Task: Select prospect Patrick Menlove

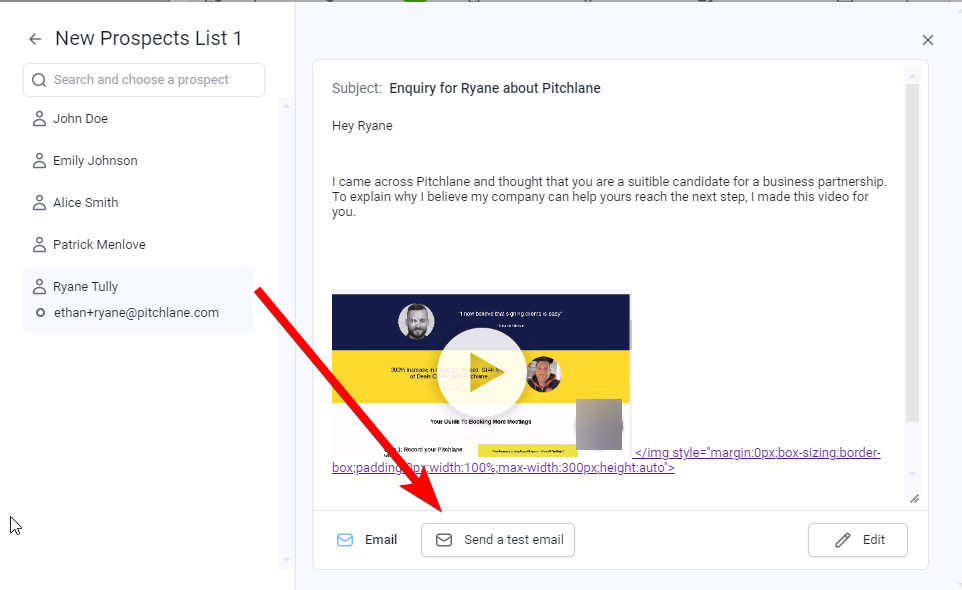Action: tap(99, 245)
